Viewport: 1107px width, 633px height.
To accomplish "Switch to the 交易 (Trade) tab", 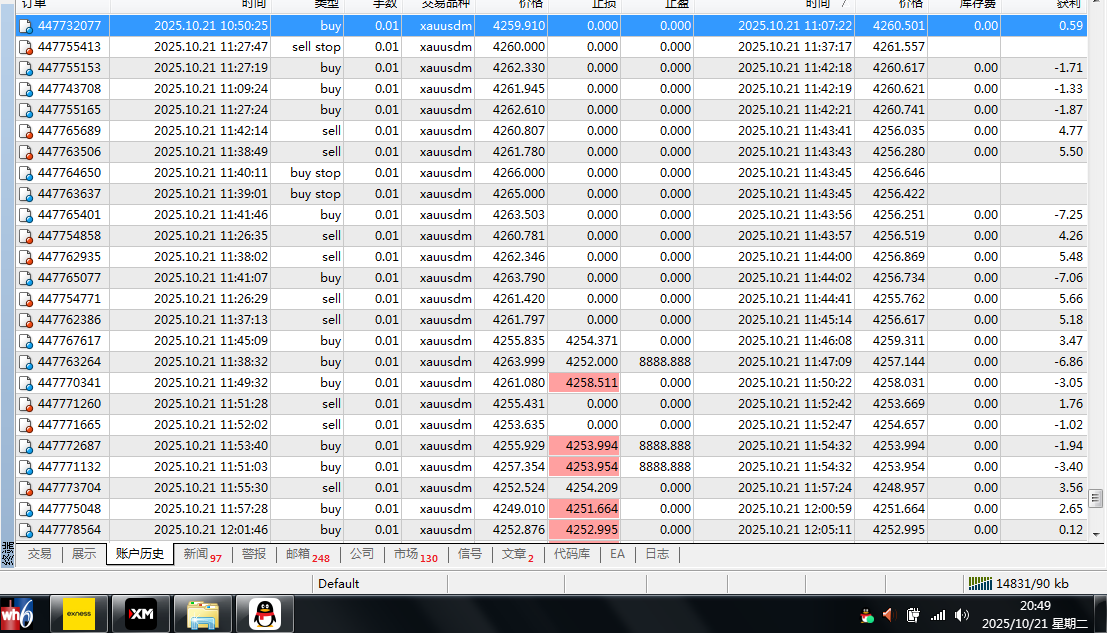I will (39, 554).
